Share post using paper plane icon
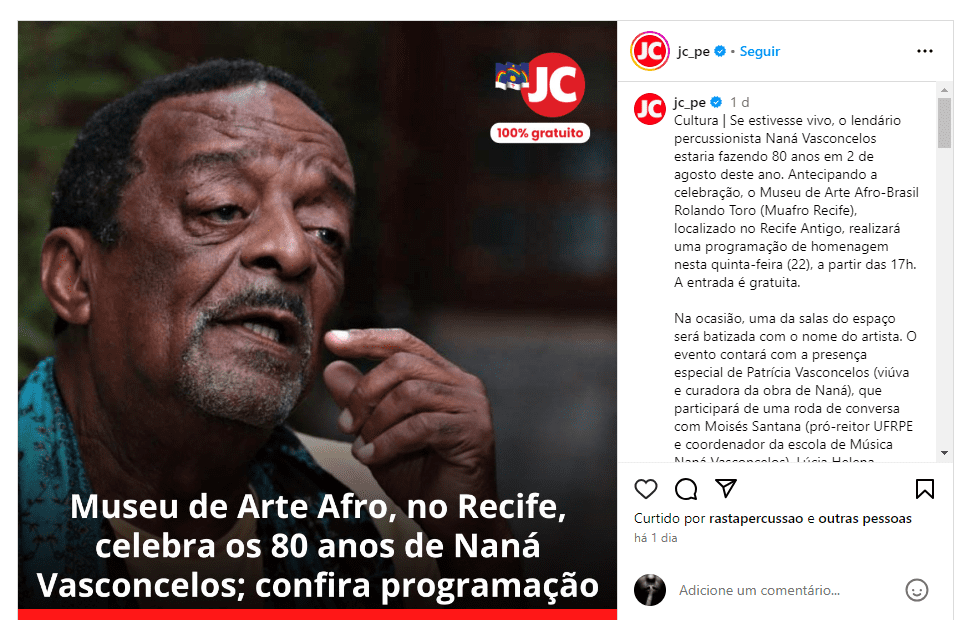971x620 pixels. click(726, 489)
